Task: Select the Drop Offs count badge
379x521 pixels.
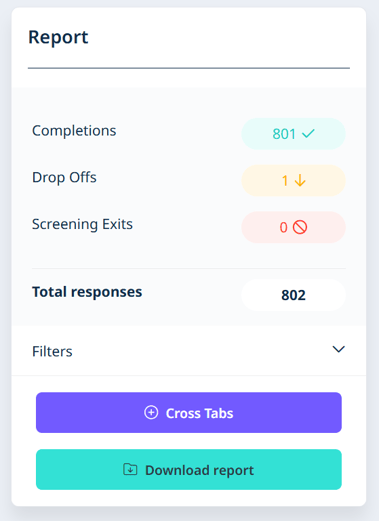Action: (293, 180)
